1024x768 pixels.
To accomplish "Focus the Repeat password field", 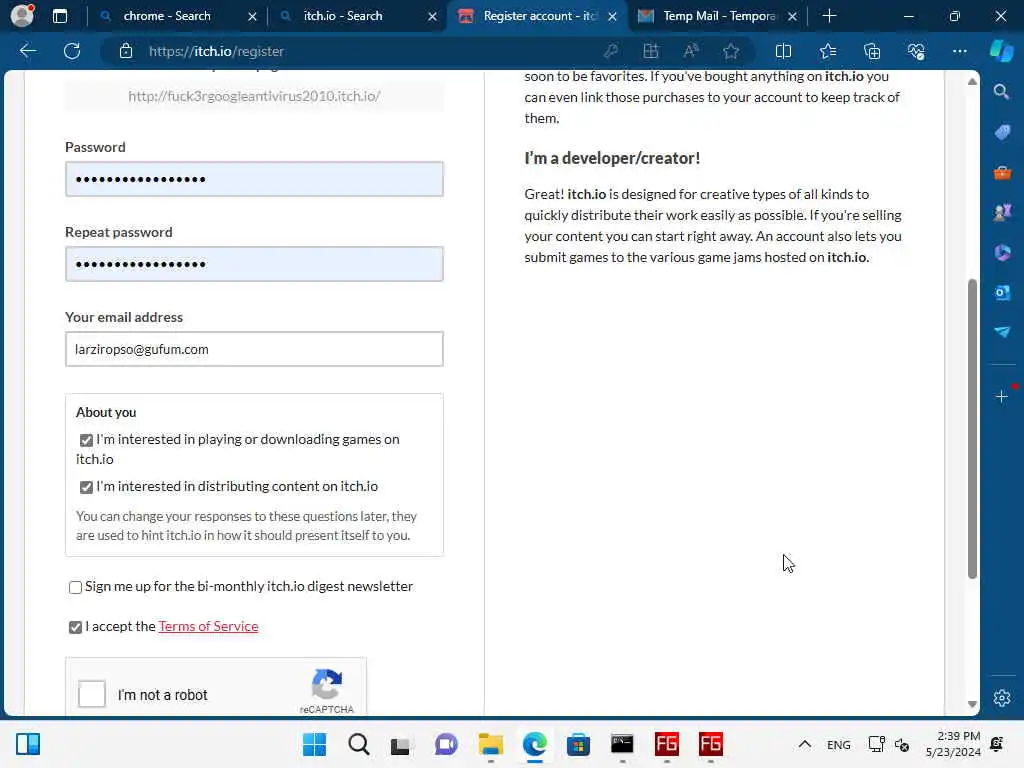I will click(x=254, y=264).
